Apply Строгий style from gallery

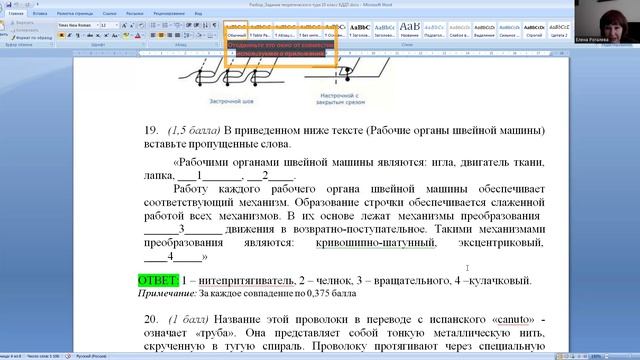[534, 30]
